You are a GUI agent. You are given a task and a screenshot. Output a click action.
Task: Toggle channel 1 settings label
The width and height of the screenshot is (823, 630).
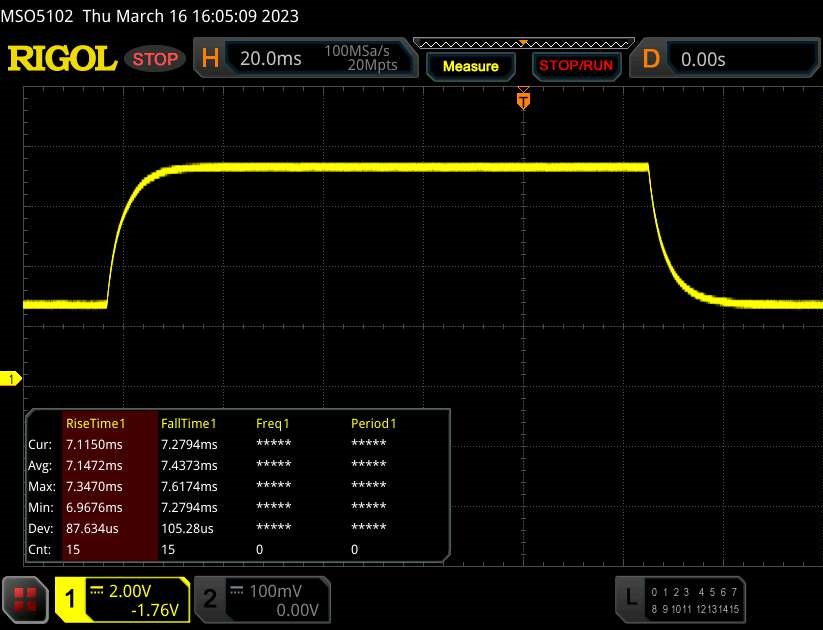70,599
